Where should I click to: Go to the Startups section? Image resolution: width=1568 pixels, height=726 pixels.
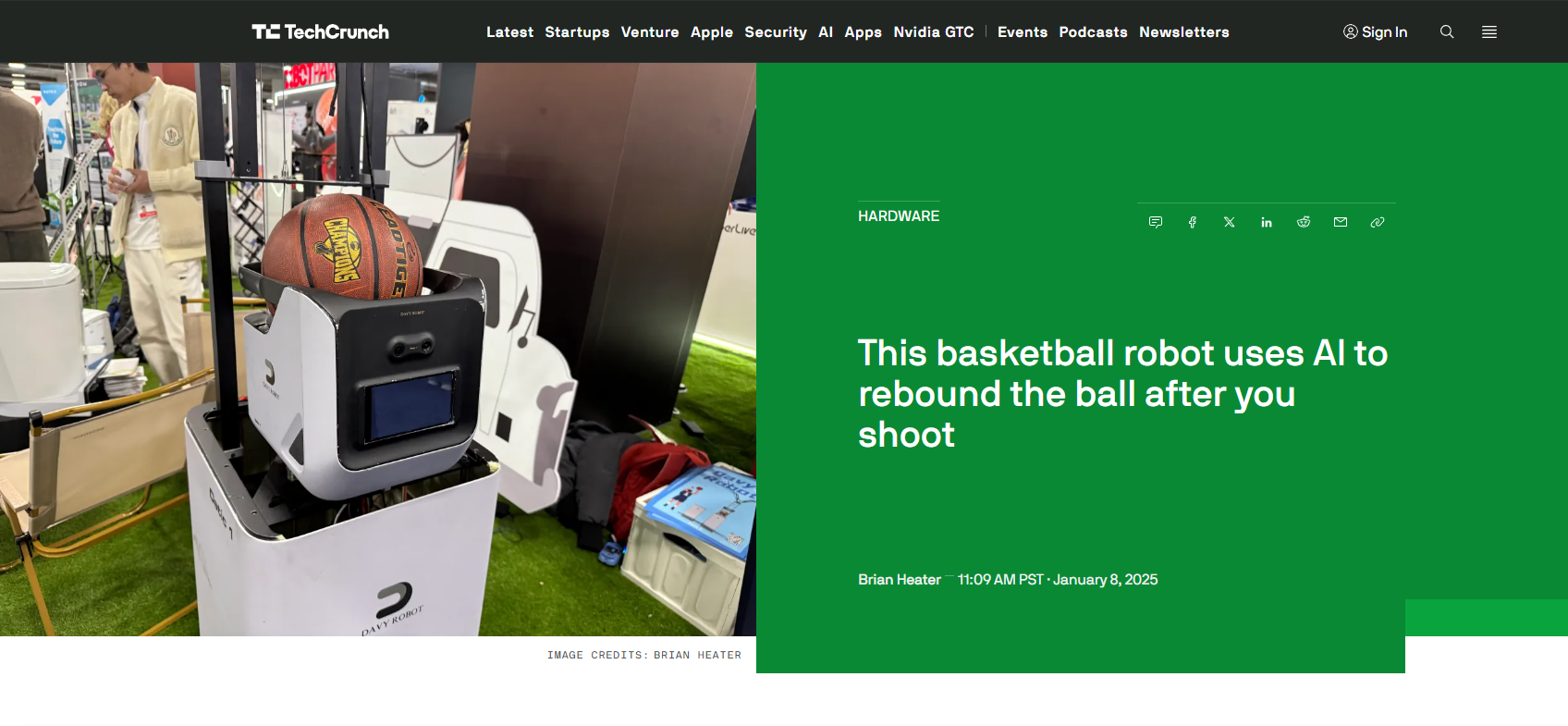[577, 31]
